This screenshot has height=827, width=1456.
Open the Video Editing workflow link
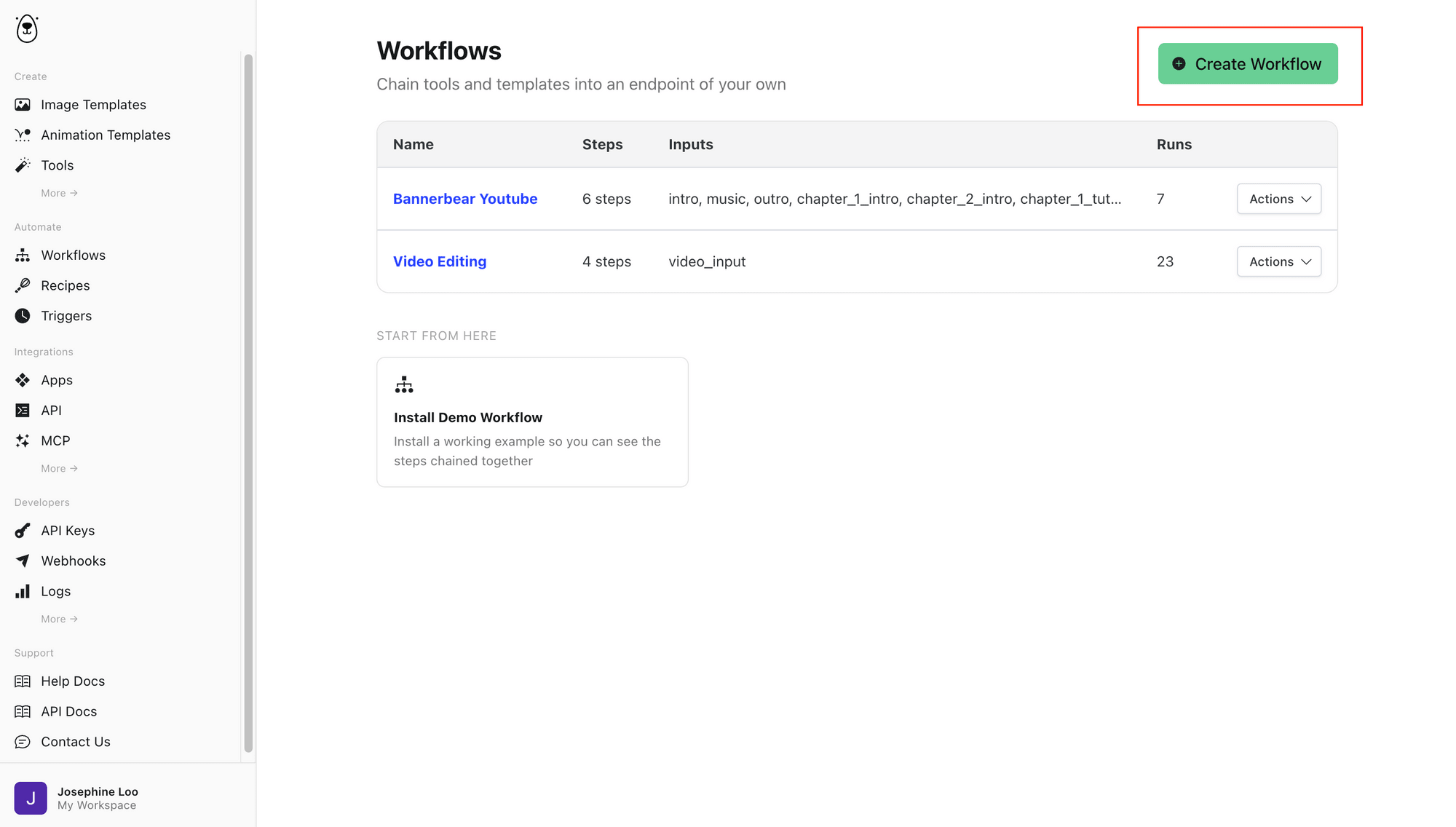coord(440,261)
